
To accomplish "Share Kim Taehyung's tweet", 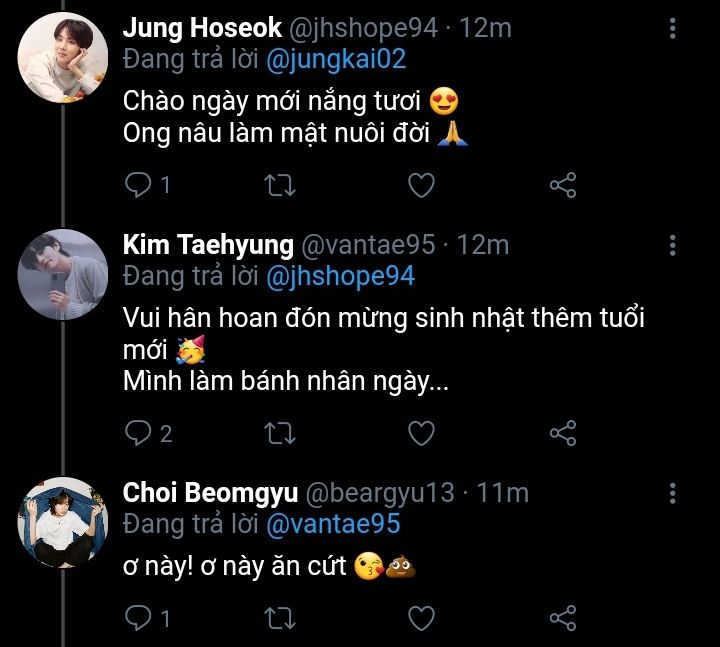I will point(563,432).
